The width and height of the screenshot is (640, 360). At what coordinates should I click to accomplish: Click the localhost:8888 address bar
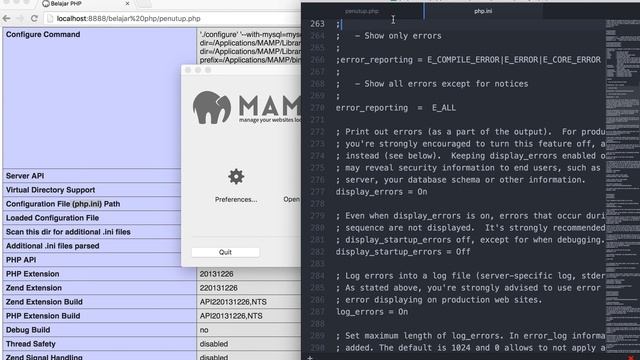point(171,19)
